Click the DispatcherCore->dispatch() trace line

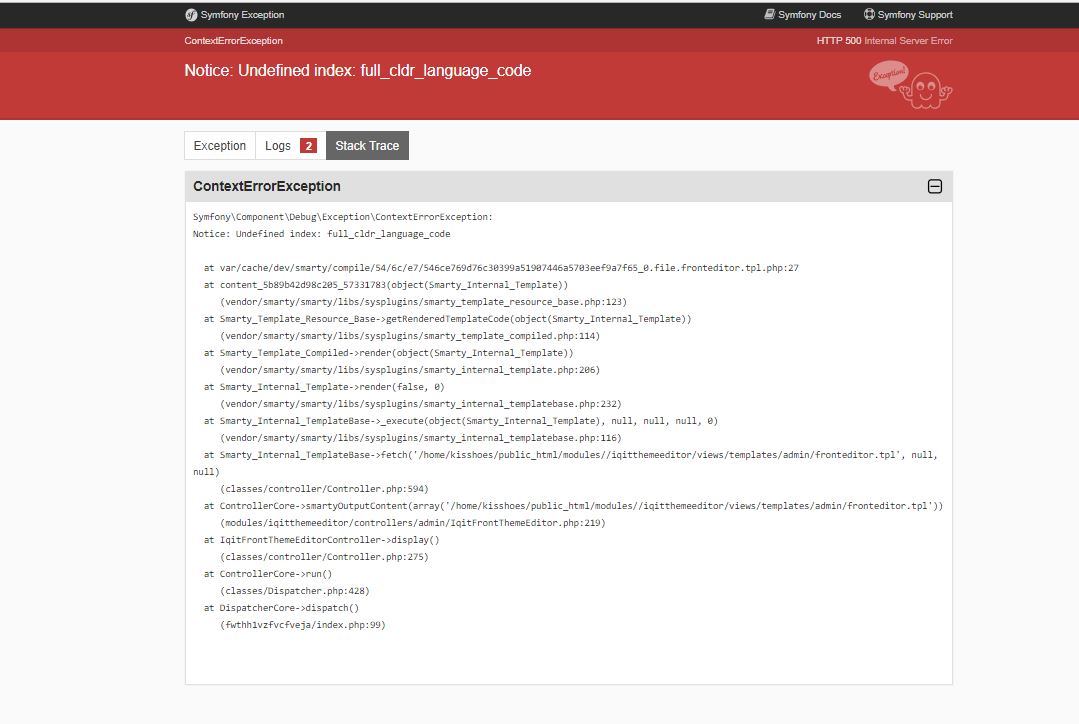[x=281, y=608]
